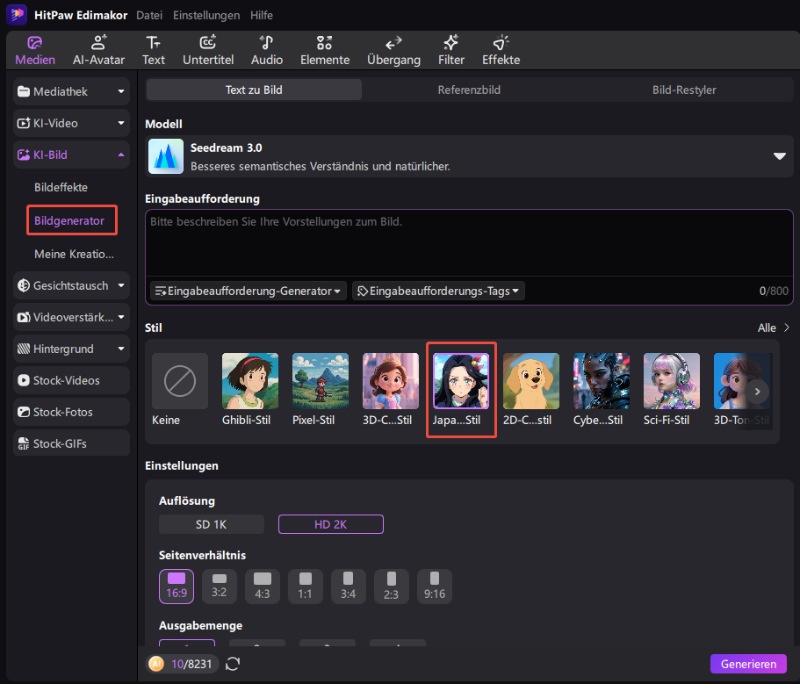Open Eingabeaufforderung-Generator dropdown
Screen dimensions: 800x684
[x=248, y=291]
